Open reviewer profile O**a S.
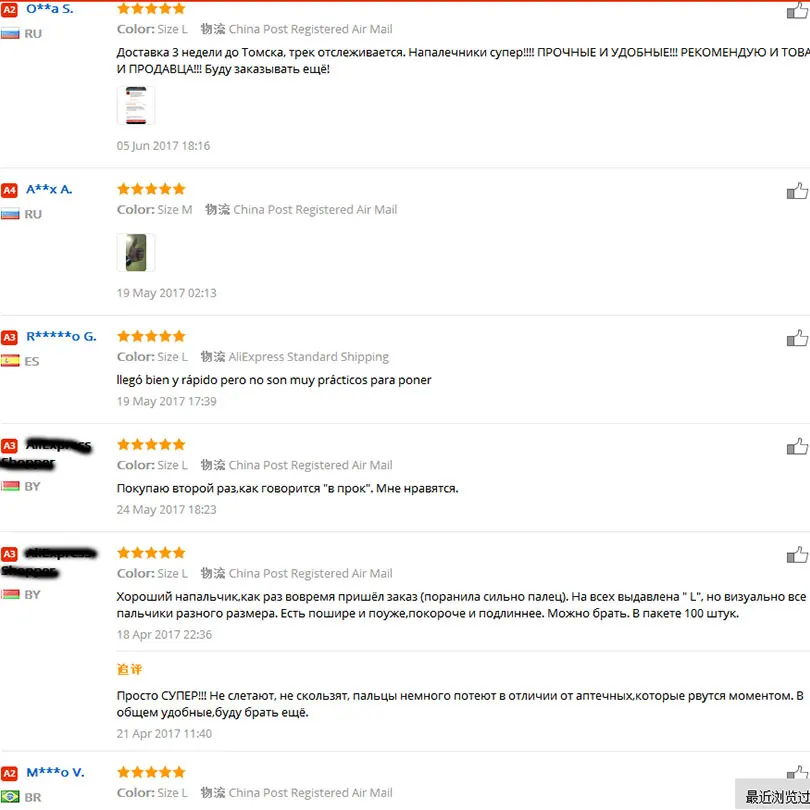 pos(50,9)
